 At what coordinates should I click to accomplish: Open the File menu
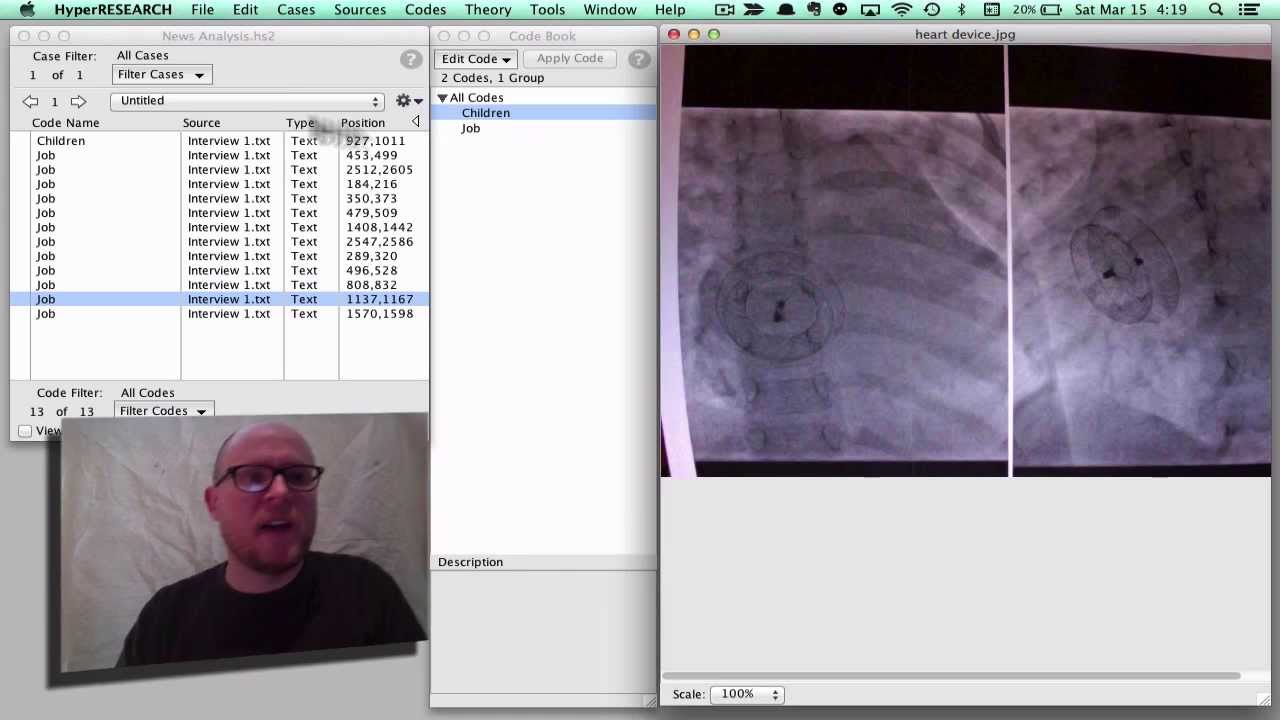pos(202,10)
